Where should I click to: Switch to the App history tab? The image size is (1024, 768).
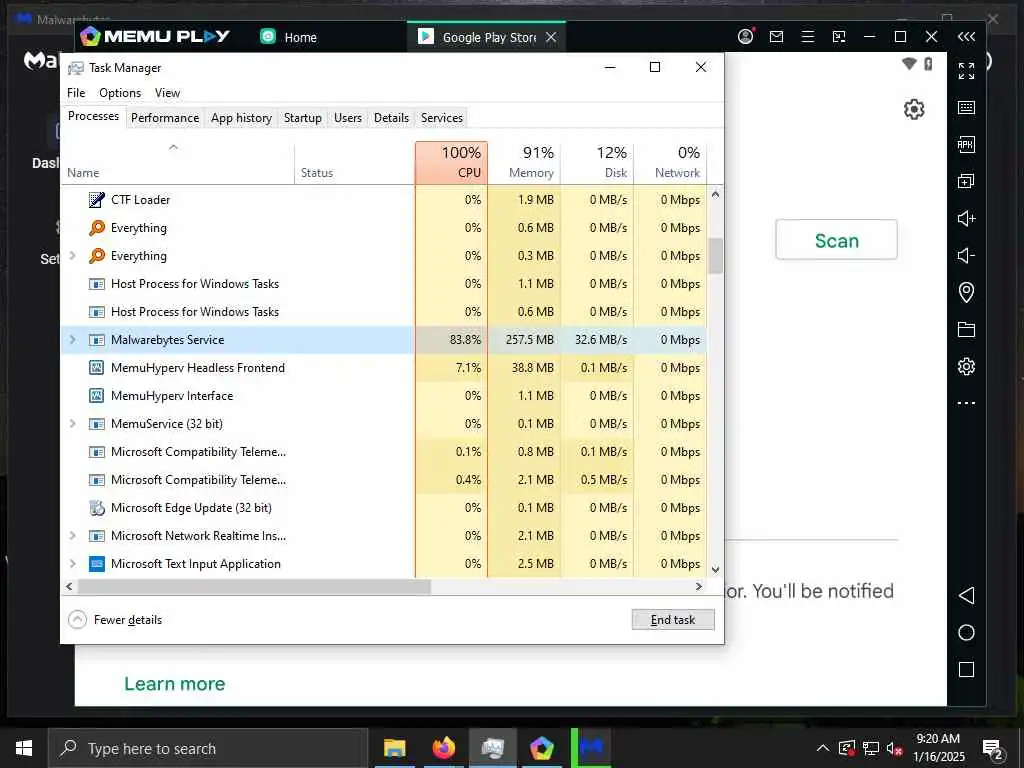click(x=241, y=118)
